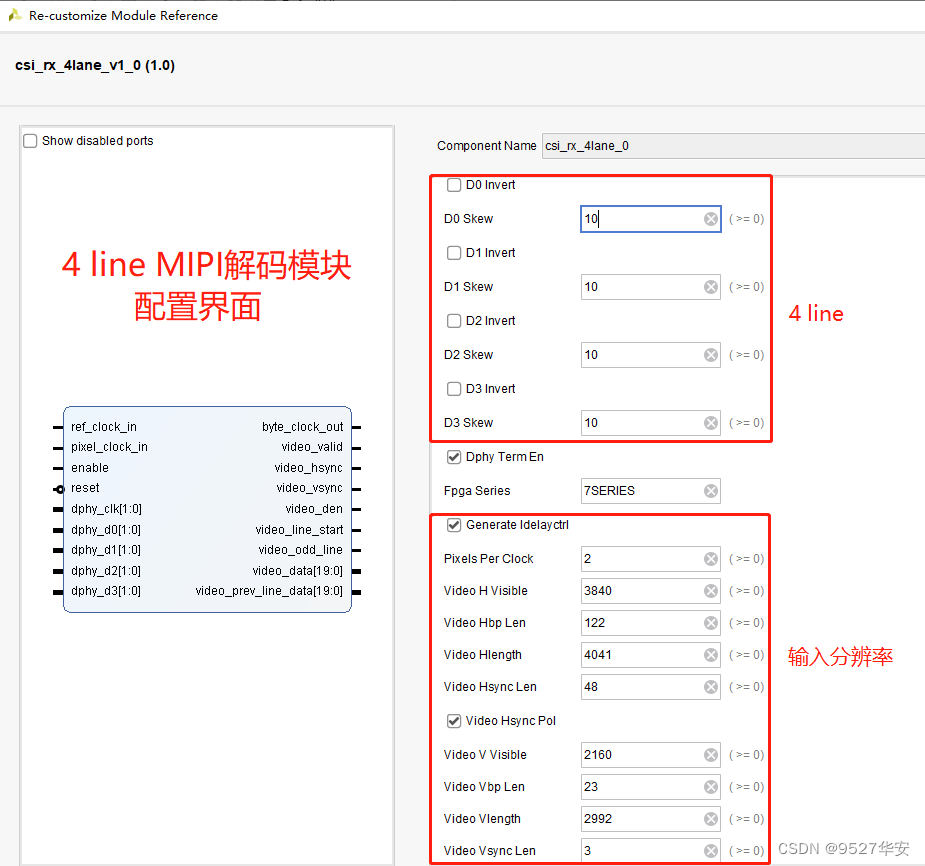Clear the D0 Skew field value

click(711, 219)
